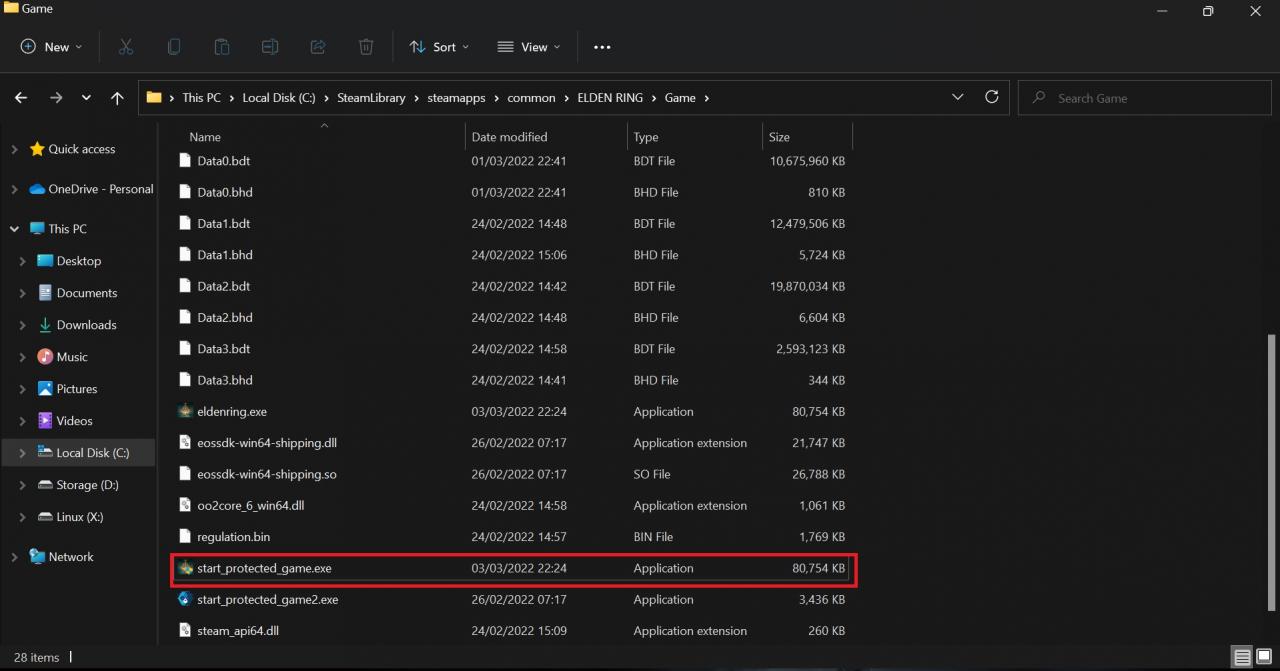Select the Data0.bhd file

click(x=512, y=192)
